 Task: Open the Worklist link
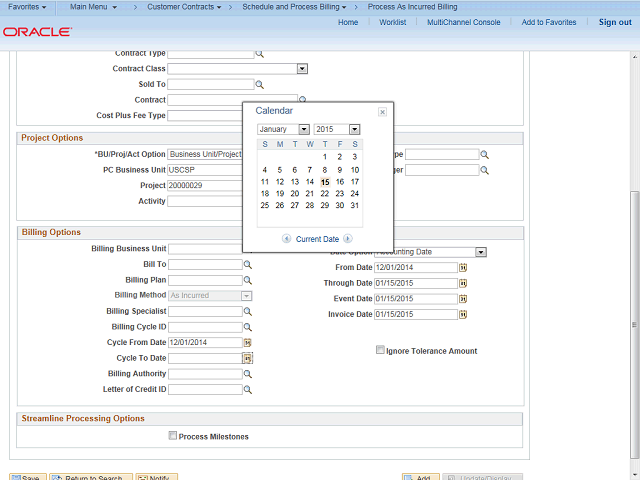point(393,22)
